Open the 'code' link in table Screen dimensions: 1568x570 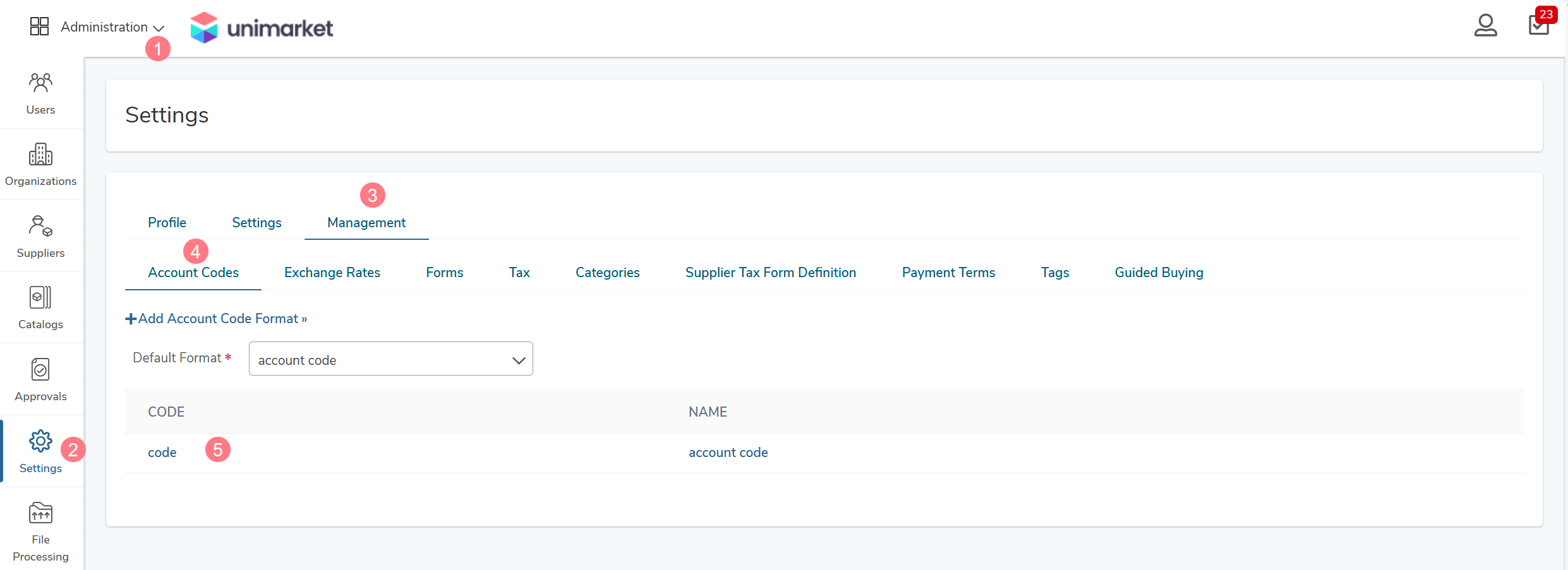[x=162, y=452]
